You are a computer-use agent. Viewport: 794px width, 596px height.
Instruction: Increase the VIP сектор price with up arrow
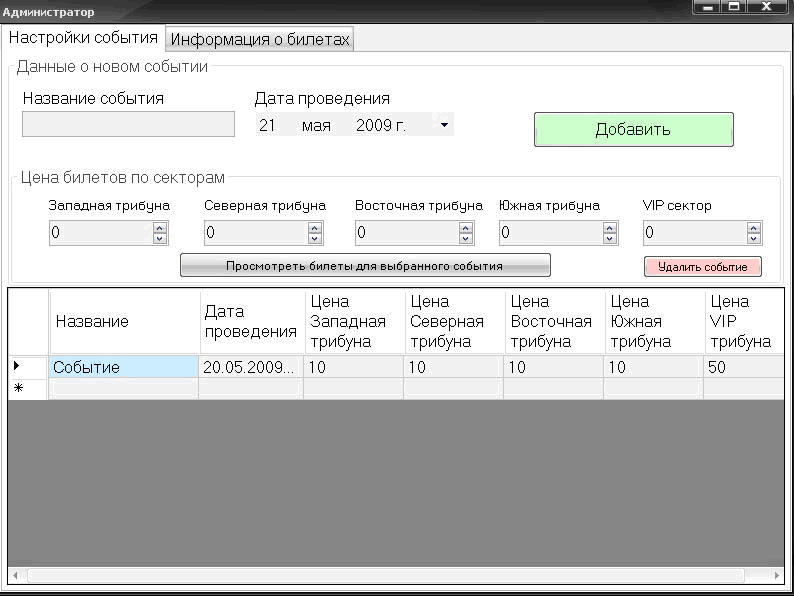754,228
